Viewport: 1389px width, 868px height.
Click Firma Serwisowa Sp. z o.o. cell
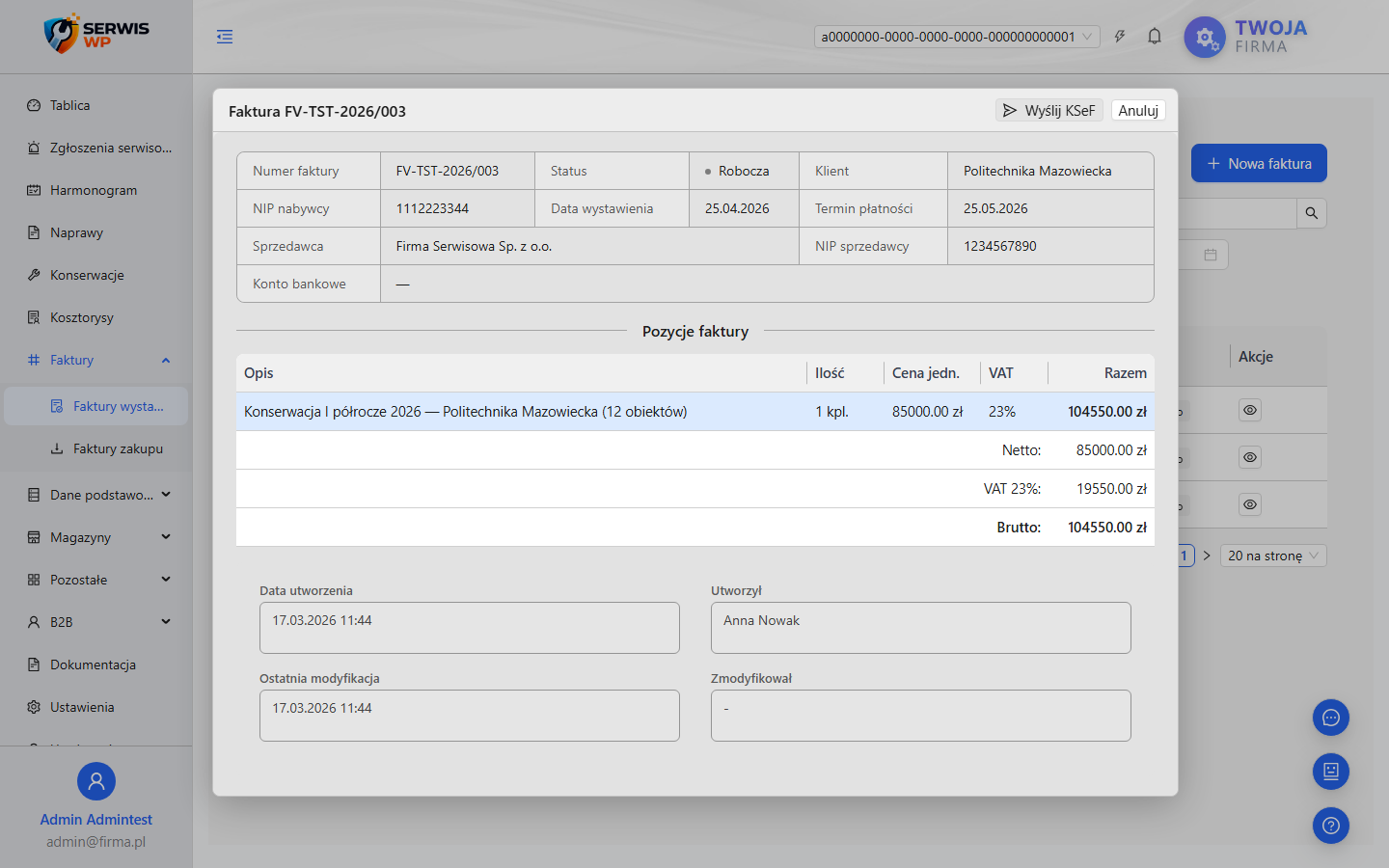pyautogui.click(x=590, y=246)
